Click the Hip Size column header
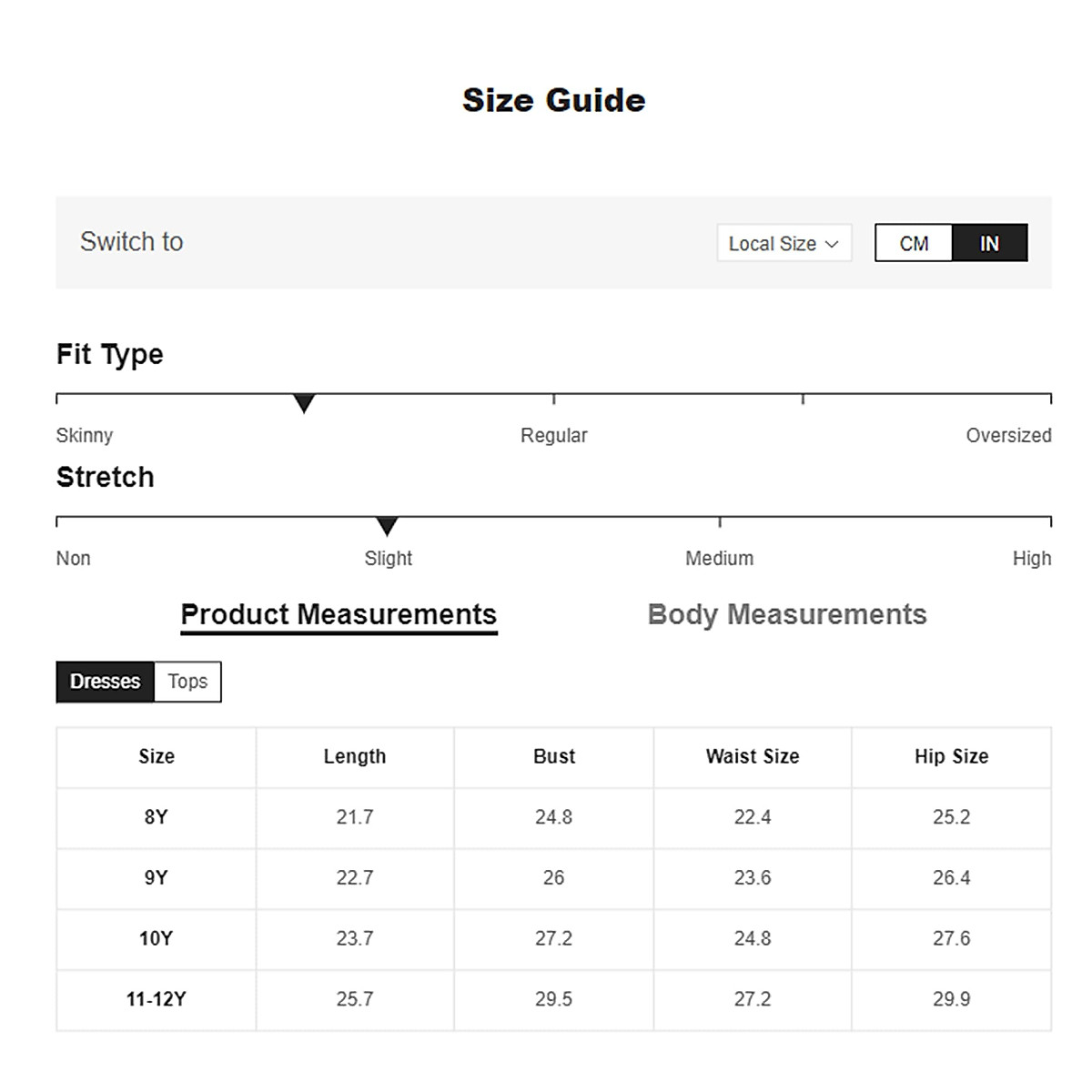This screenshot has height=1092, width=1092. [951, 756]
